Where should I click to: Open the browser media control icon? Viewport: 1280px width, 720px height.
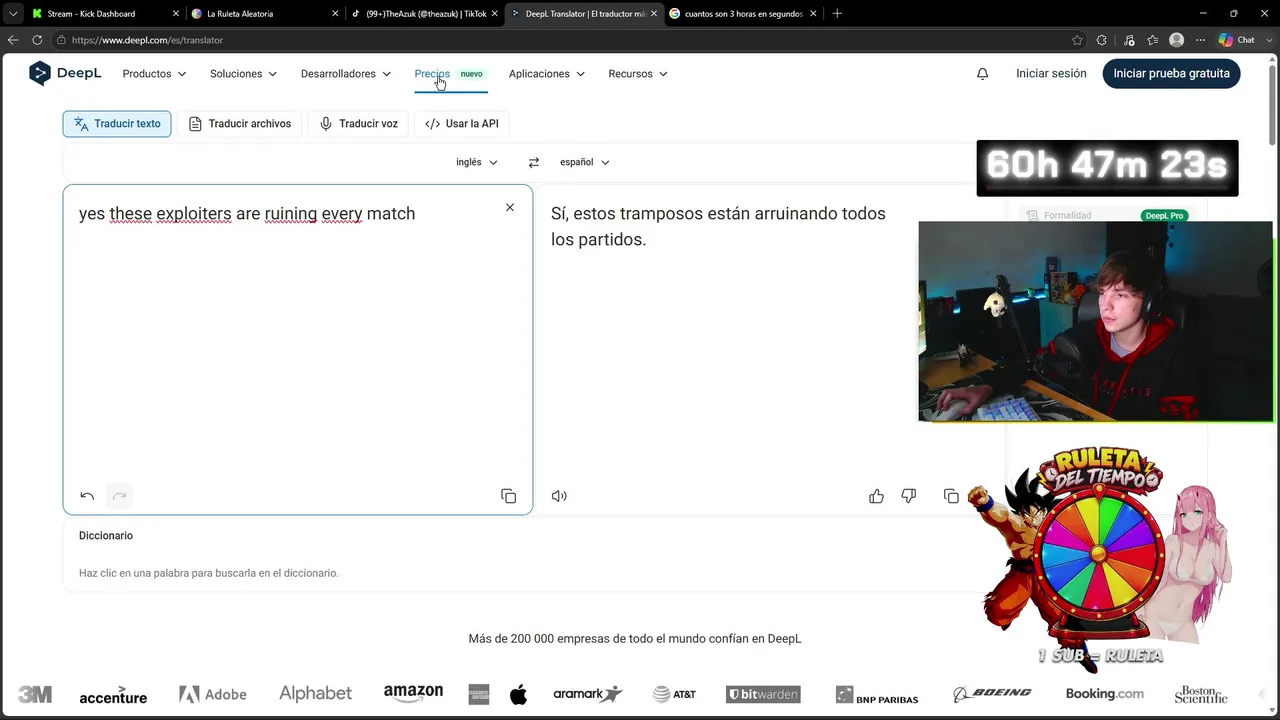tap(1129, 40)
